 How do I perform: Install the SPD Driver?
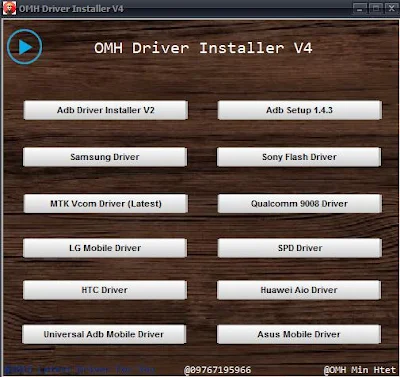tap(300, 248)
